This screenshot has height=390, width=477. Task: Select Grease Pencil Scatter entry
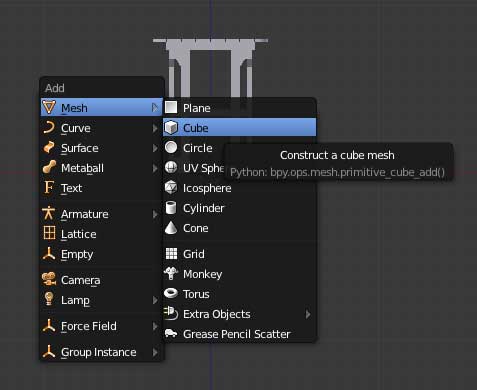point(239,334)
